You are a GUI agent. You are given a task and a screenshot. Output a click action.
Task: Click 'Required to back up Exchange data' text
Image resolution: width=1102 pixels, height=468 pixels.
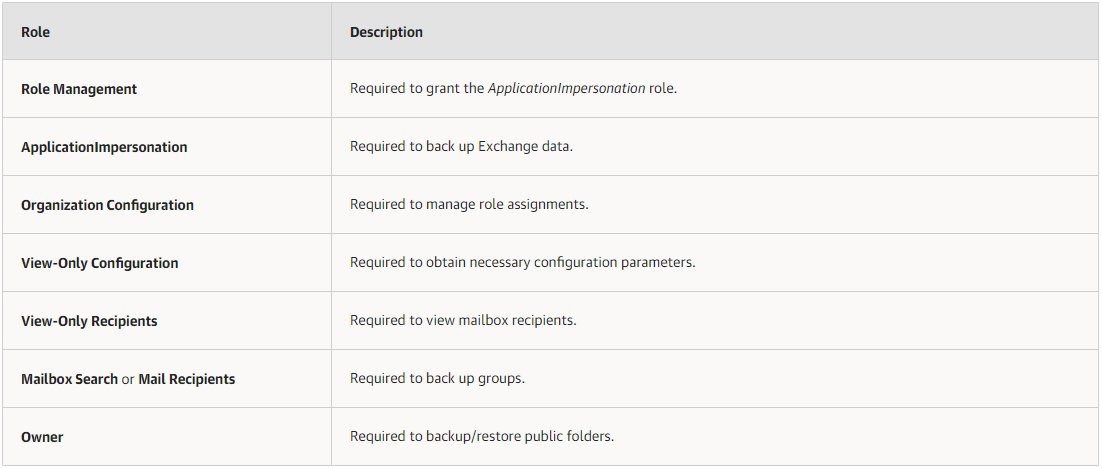pyautogui.click(x=462, y=148)
